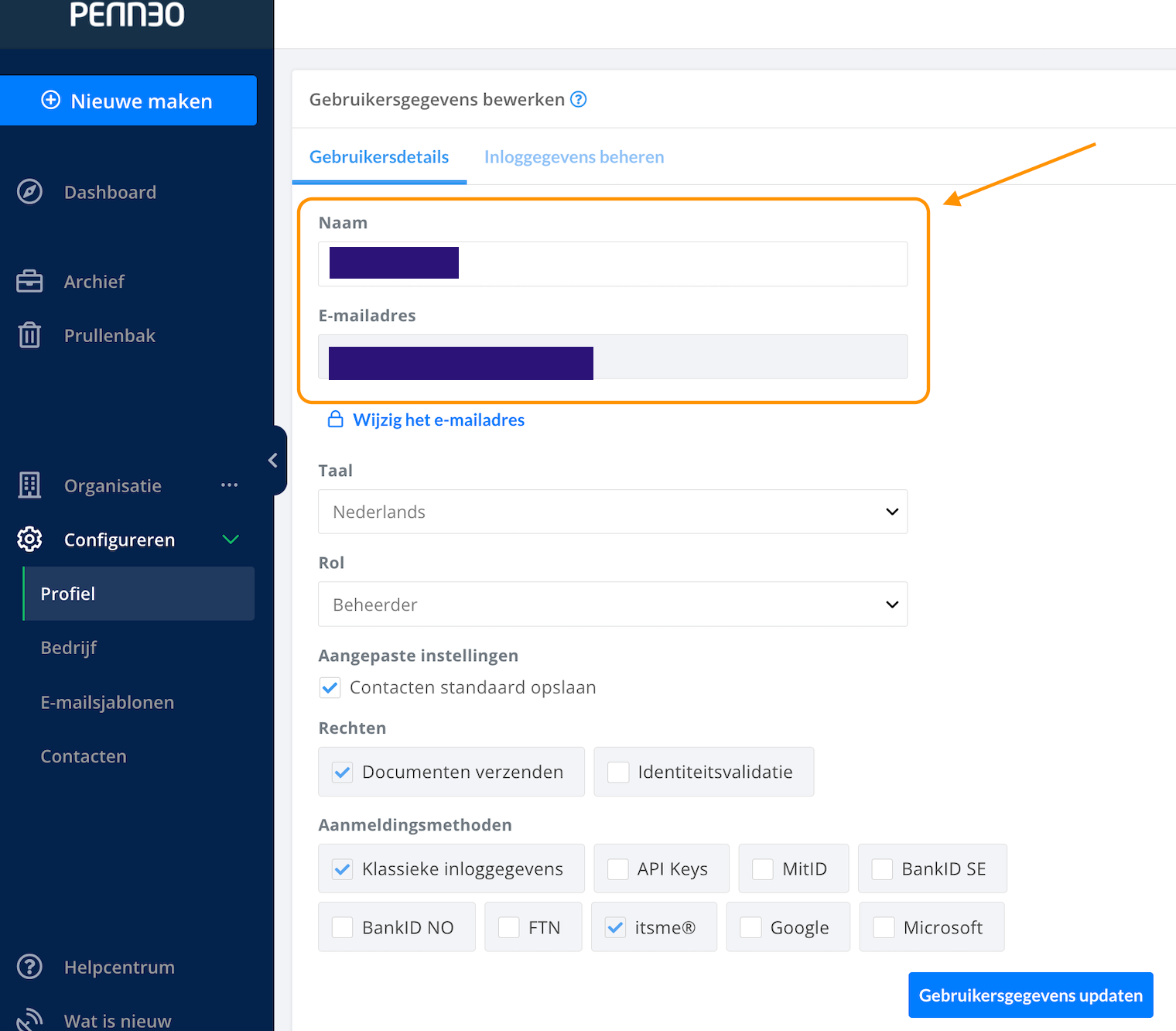
Task: Select E-mailsjablonen submenu item
Action: [x=108, y=702]
